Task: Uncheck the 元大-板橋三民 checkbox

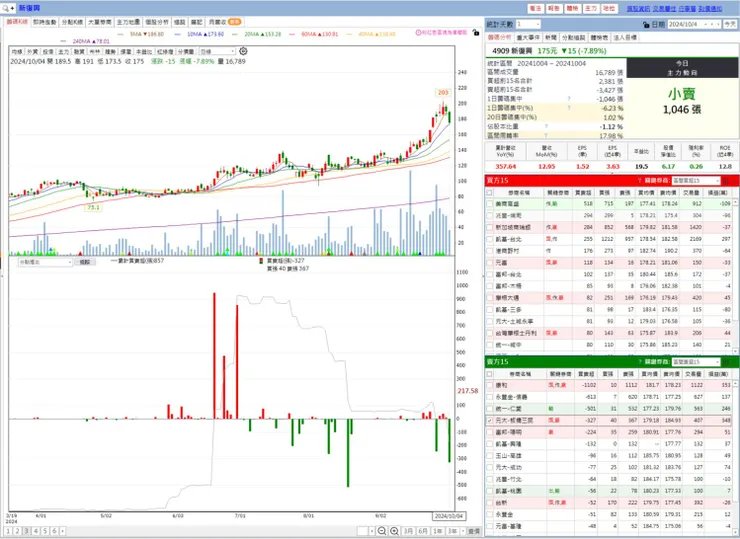Action: click(489, 420)
